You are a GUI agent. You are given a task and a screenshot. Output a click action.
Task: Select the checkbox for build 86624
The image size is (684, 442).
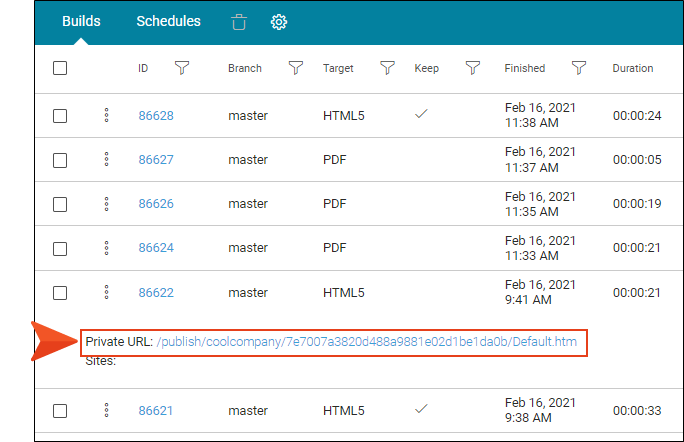[x=60, y=249]
